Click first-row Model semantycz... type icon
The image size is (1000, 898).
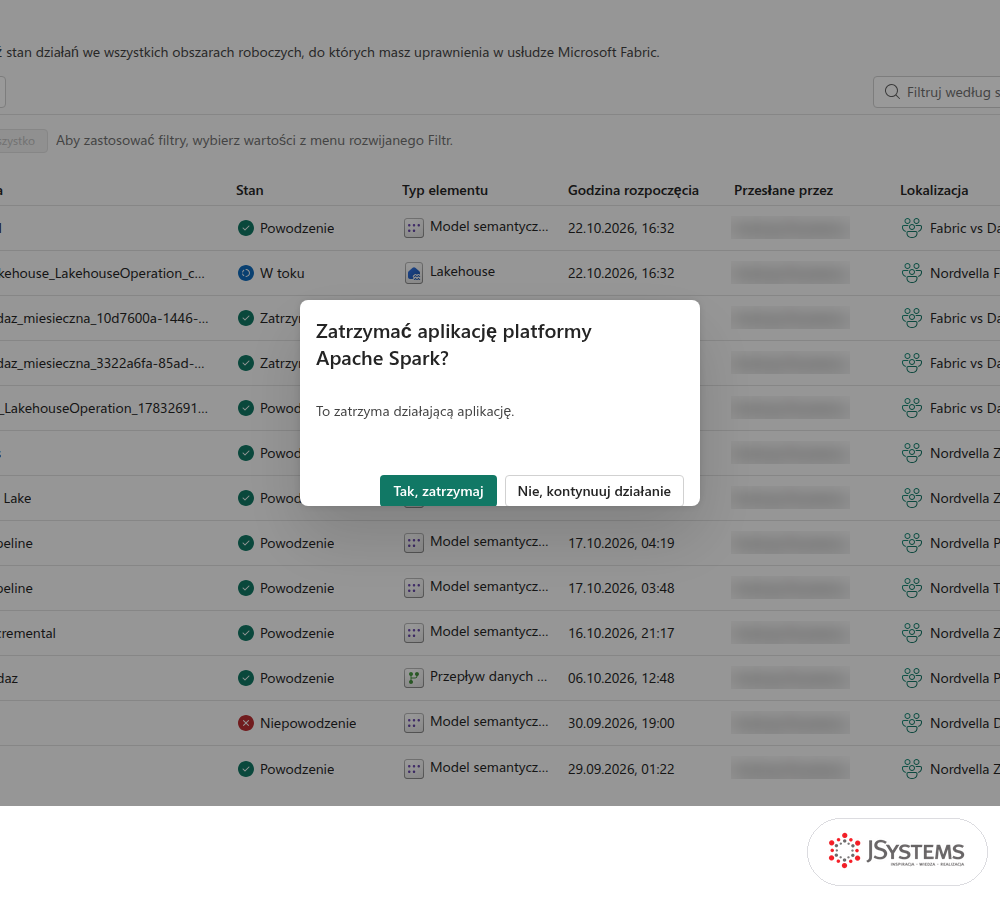pos(414,228)
